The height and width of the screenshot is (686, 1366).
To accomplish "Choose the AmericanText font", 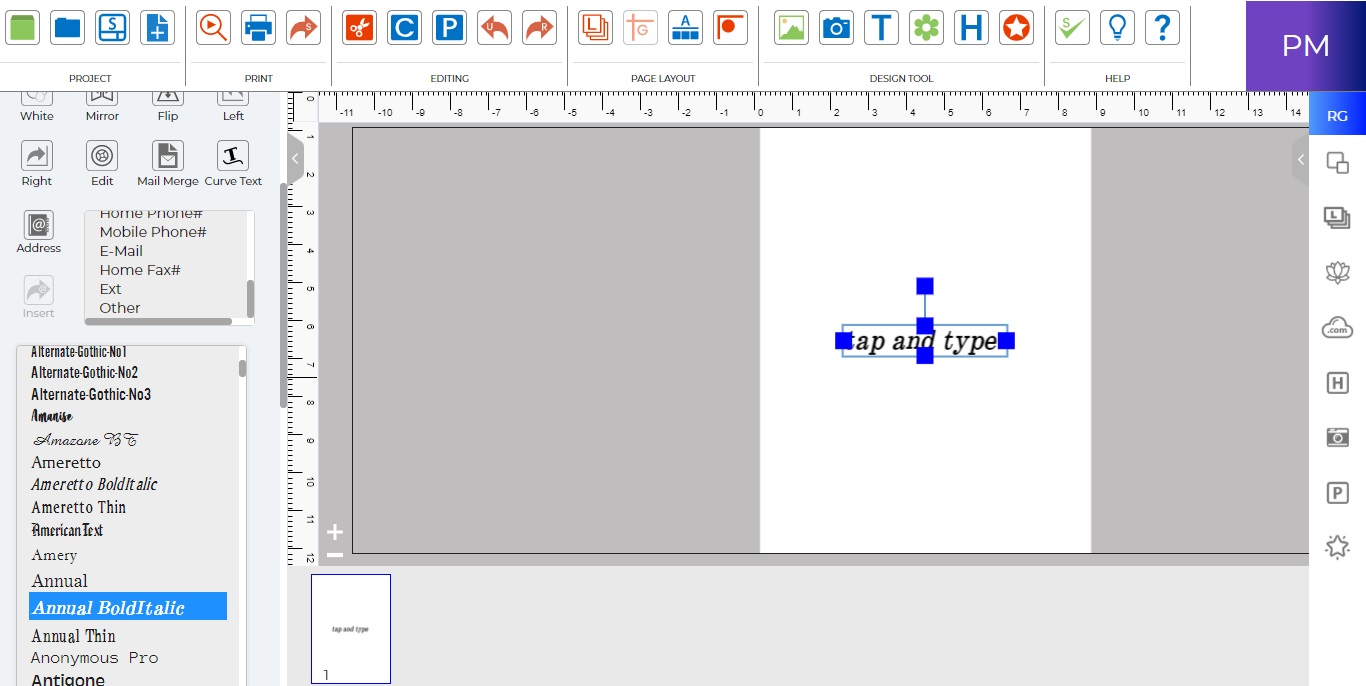I will (x=67, y=530).
